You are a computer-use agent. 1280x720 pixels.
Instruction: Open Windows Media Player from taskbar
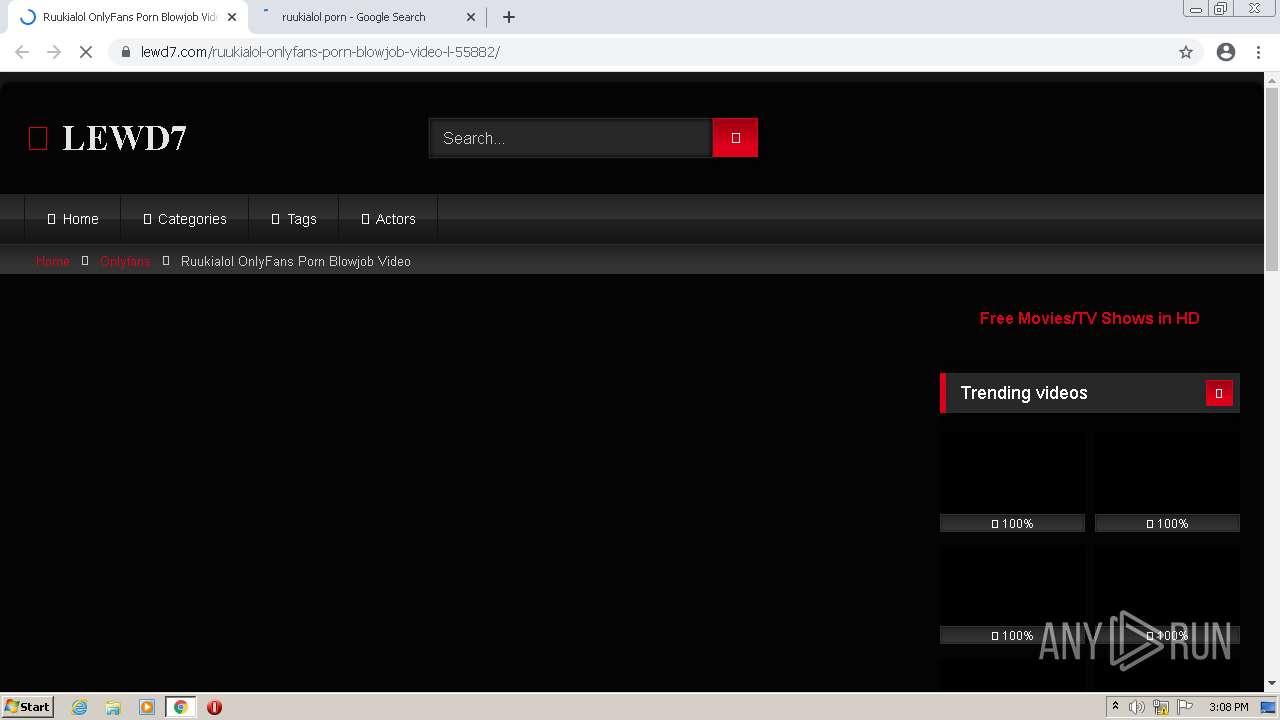click(147, 707)
